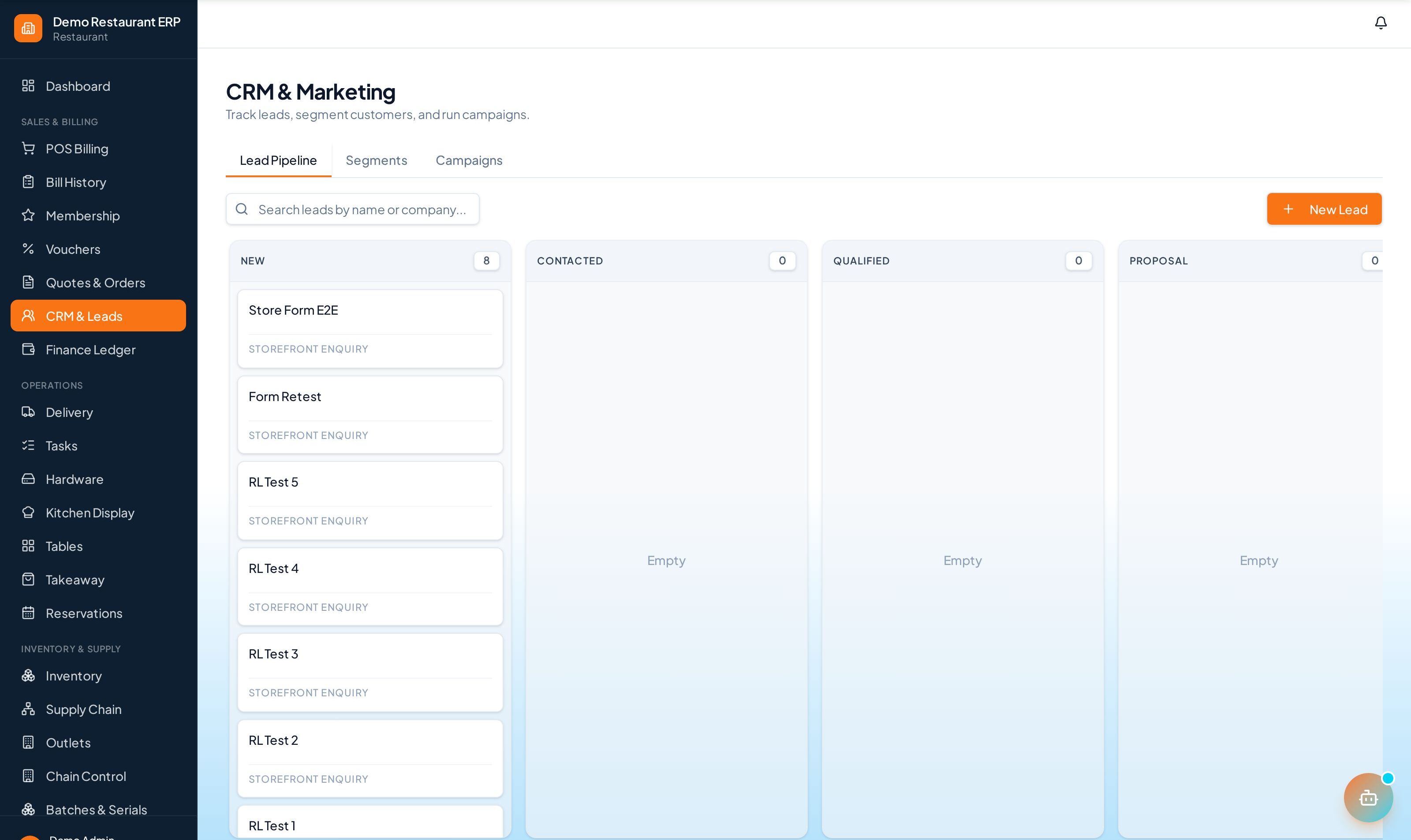Open the Campaigns tab
Image resolution: width=1411 pixels, height=840 pixels.
coord(469,160)
